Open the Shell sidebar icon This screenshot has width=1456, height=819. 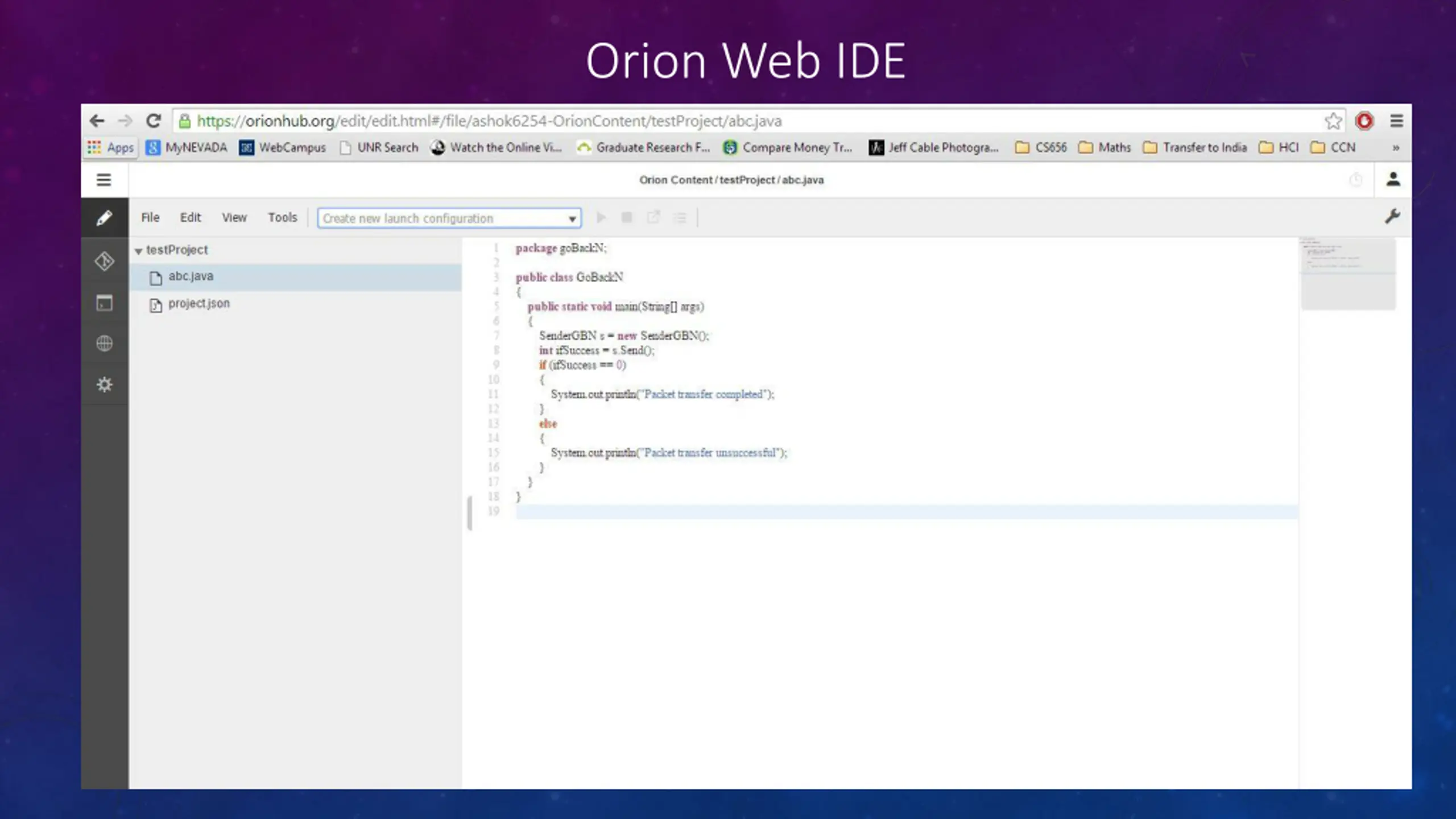coord(104,303)
